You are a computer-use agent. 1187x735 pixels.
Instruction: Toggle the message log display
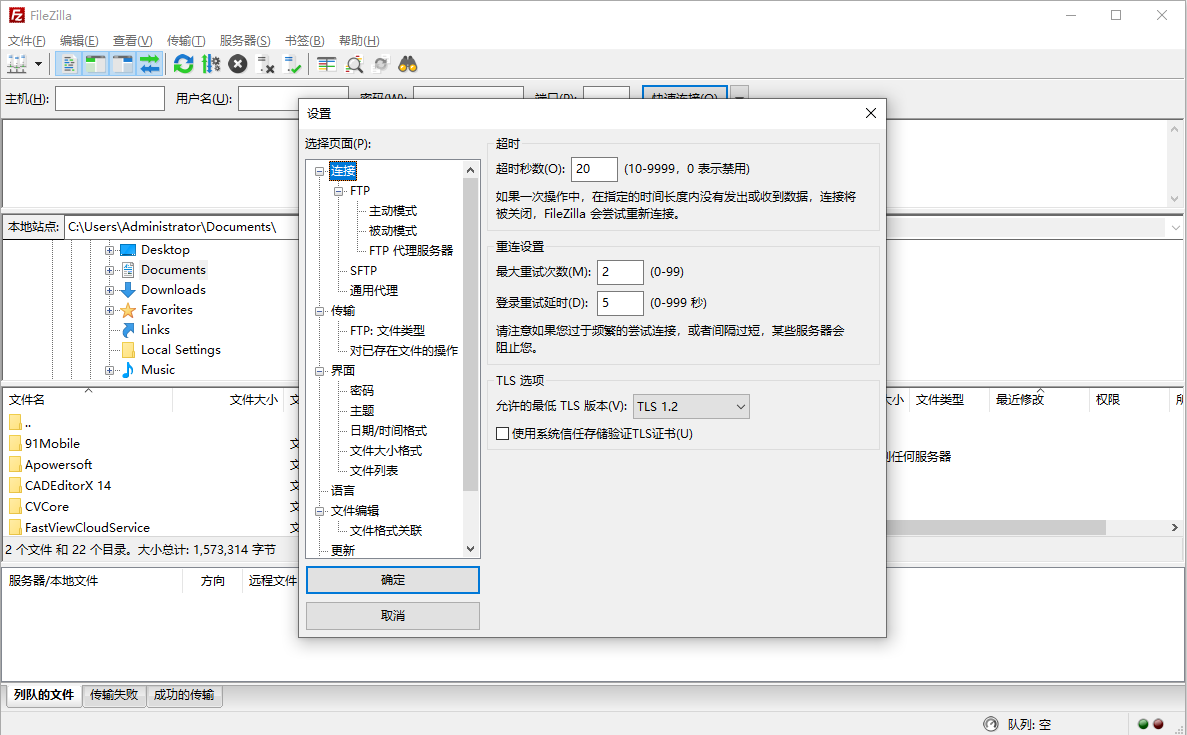tap(68, 63)
